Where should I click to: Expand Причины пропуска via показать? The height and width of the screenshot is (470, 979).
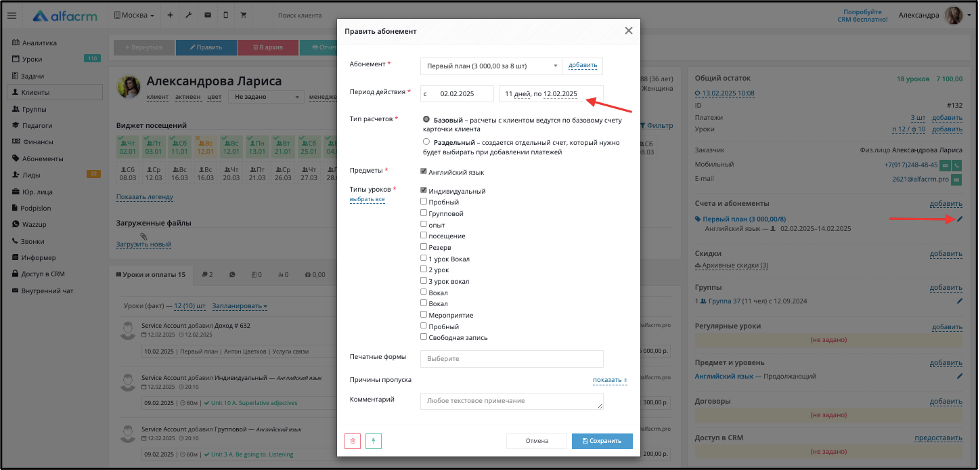click(609, 379)
